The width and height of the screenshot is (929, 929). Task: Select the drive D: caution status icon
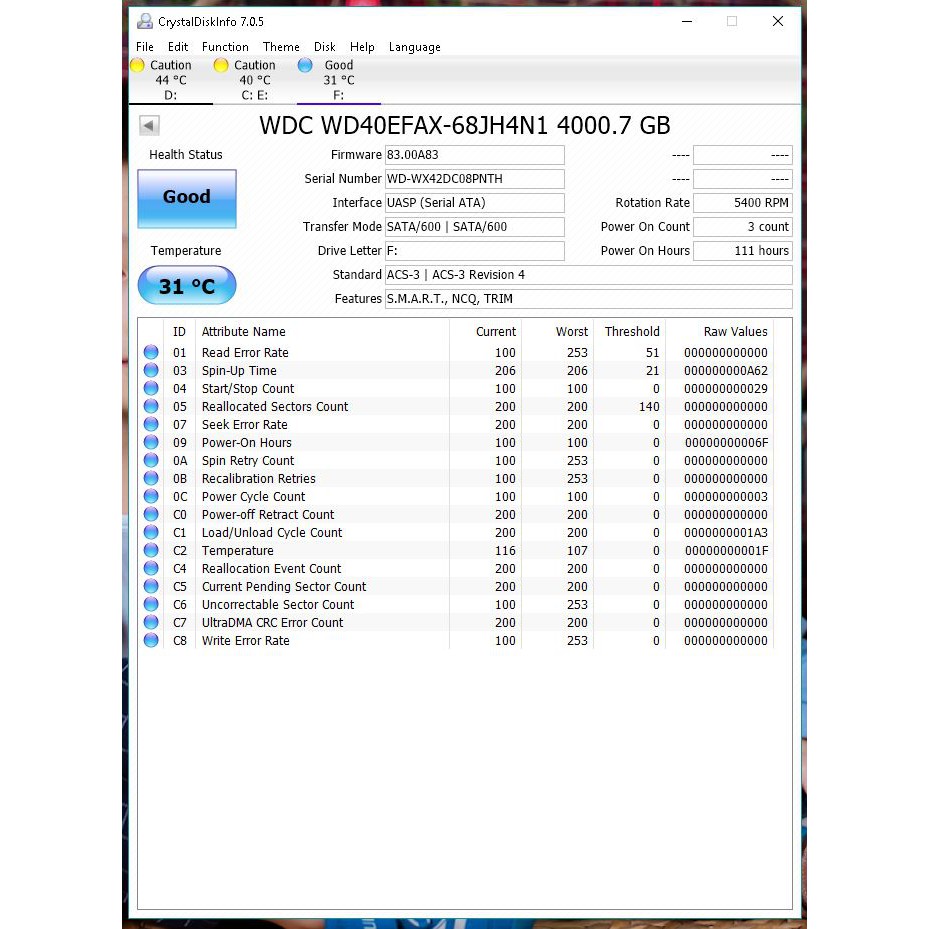(x=137, y=64)
